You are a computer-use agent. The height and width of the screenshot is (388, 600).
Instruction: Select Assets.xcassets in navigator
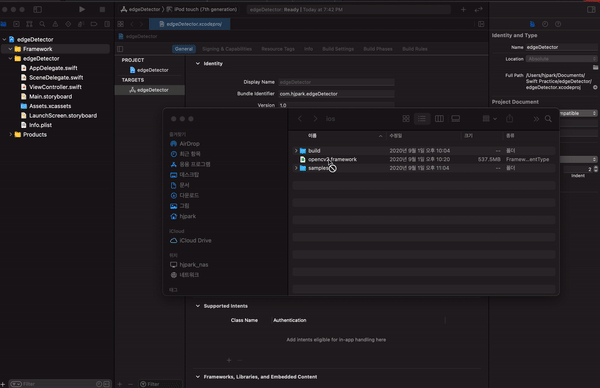pos(50,106)
